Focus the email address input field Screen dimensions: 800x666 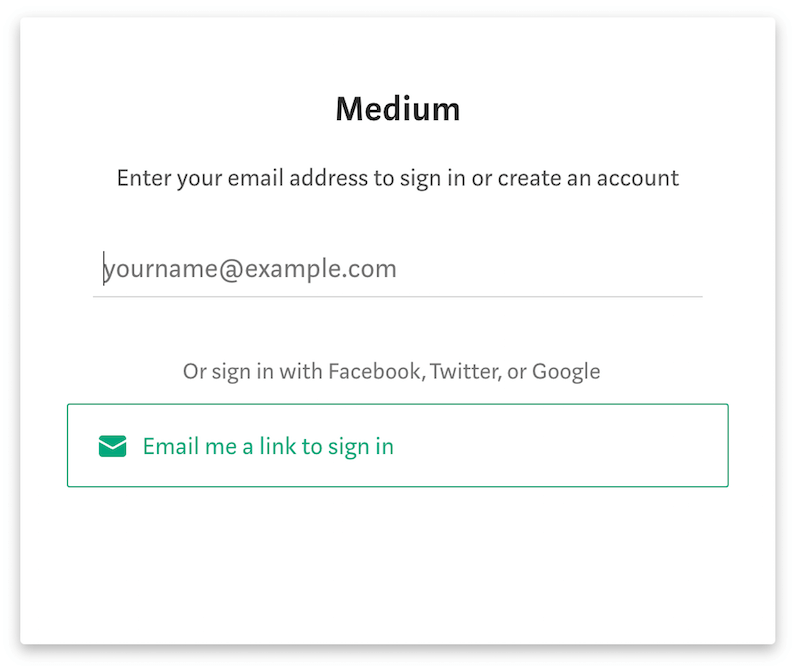pos(398,269)
